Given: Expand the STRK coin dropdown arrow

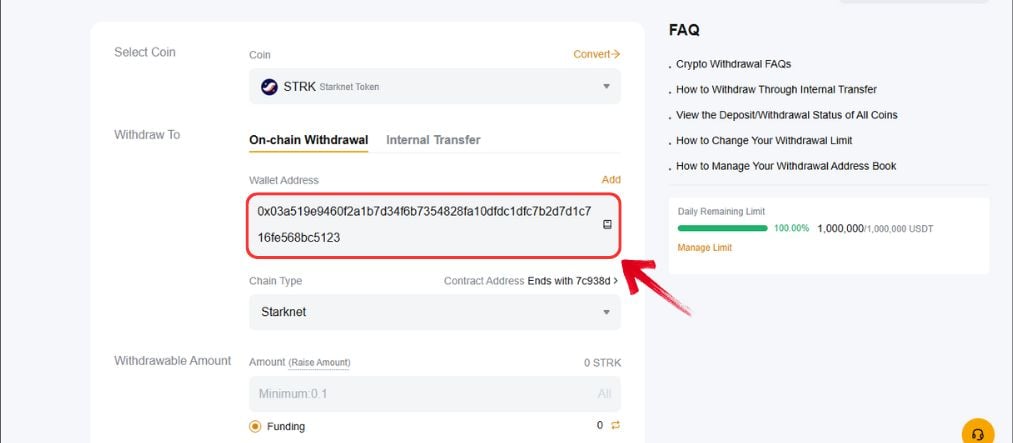Looking at the screenshot, I should click(x=606, y=87).
